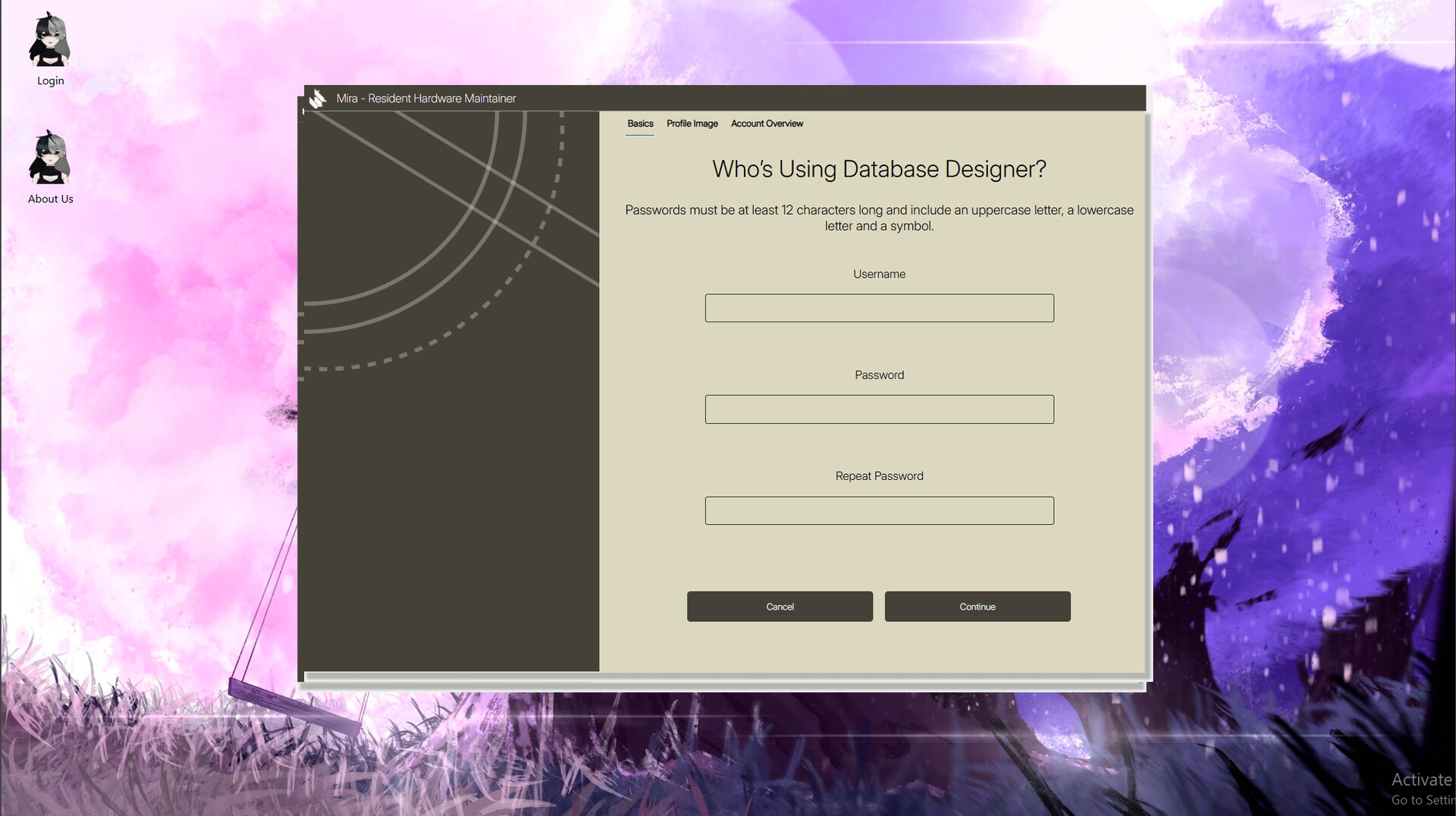Click the Mira logo in title bar

[x=318, y=99]
